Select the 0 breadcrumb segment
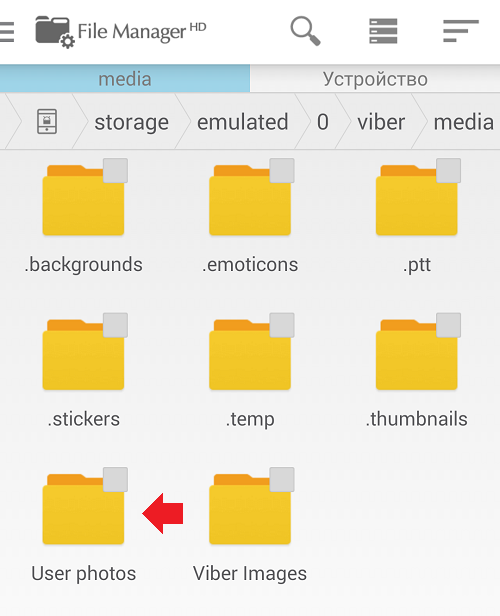The width and height of the screenshot is (500, 616). tap(322, 122)
